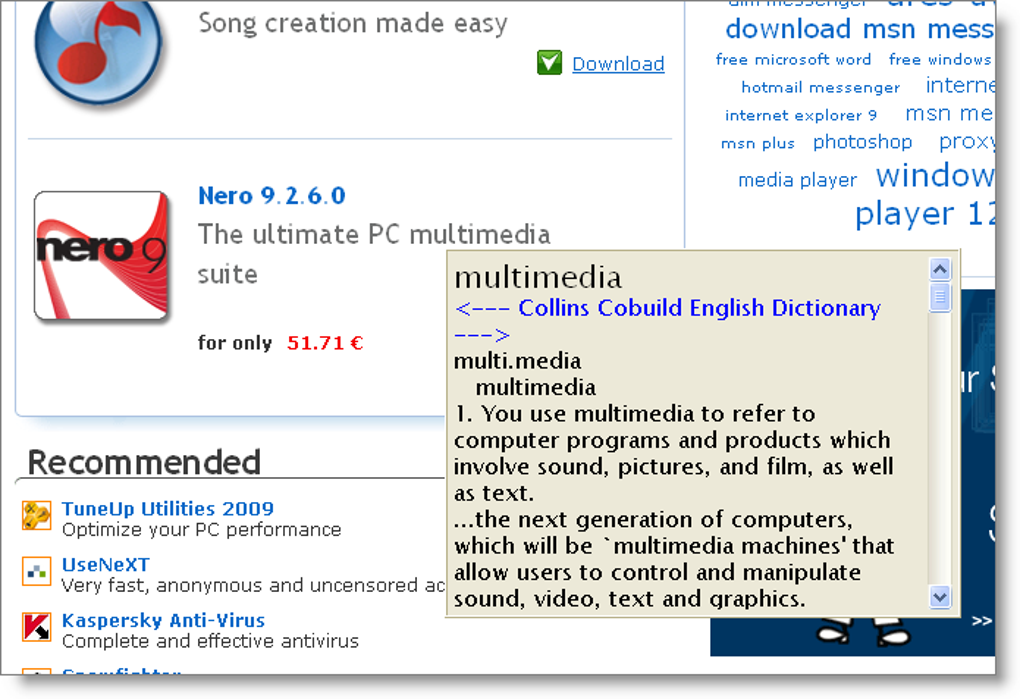Click 'Complete and effective antivirus' description

[210, 641]
